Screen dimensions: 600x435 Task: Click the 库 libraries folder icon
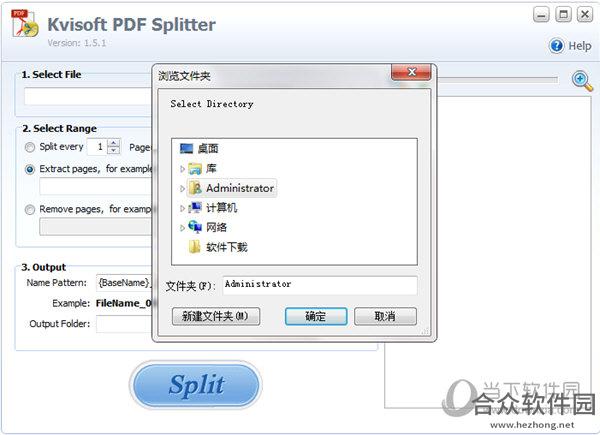(195, 168)
